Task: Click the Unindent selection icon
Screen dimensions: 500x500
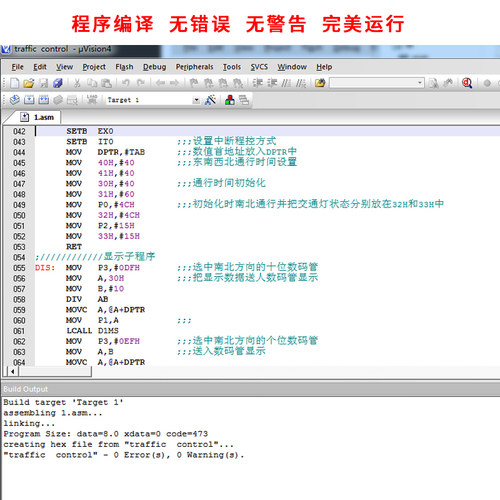Action: point(272,83)
